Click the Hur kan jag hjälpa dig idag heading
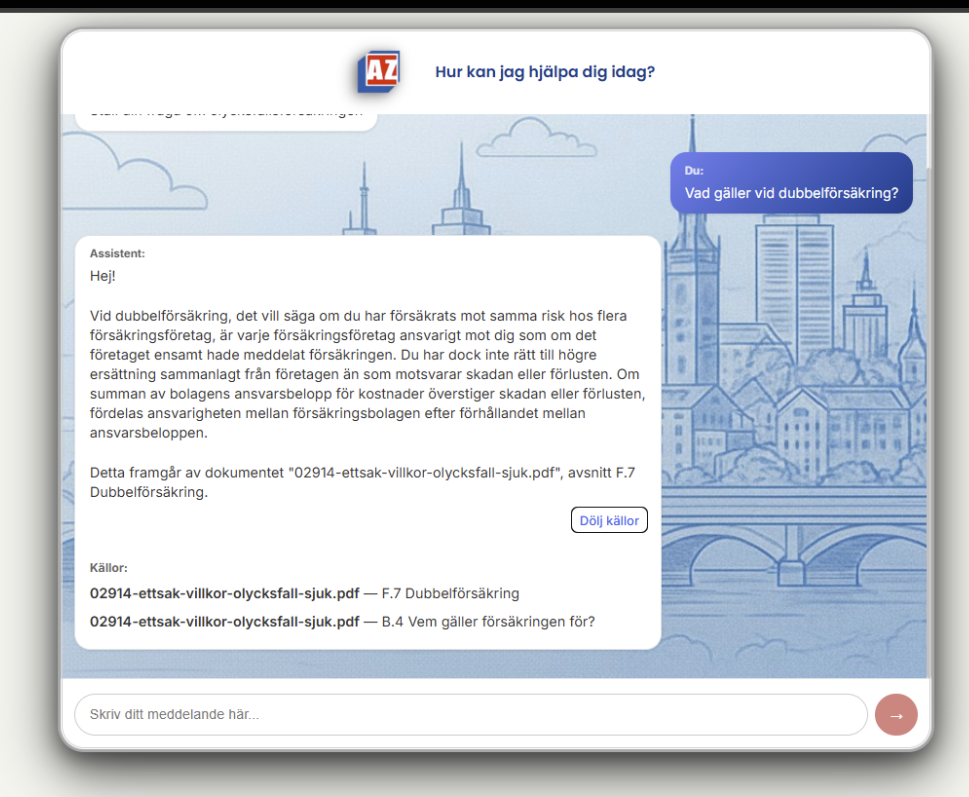The image size is (969, 797). pyautogui.click(x=545, y=72)
